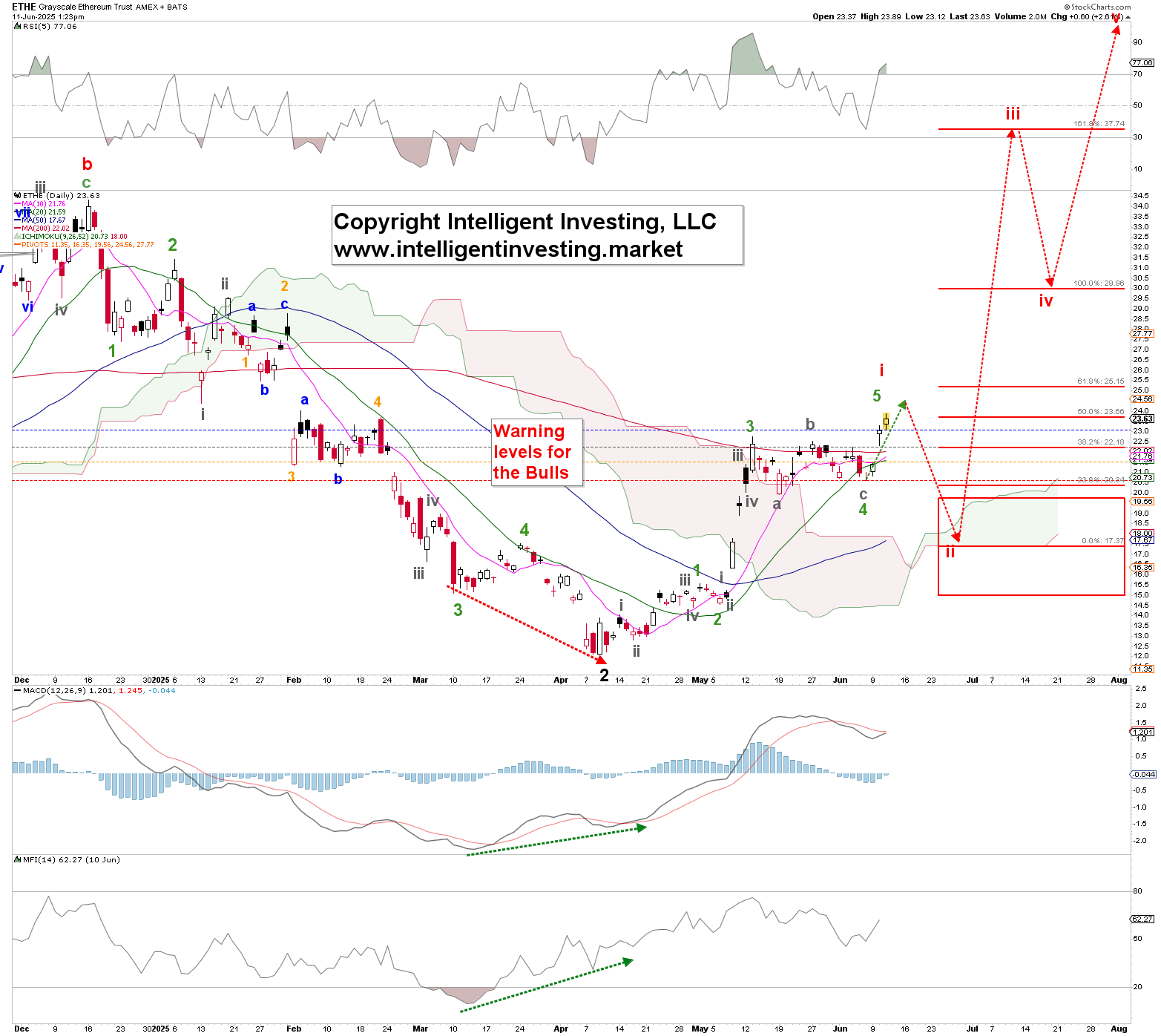Click the 'Last 23.63' header value
Image resolution: width=1161 pixels, height=1036 pixels.
tap(970, 16)
